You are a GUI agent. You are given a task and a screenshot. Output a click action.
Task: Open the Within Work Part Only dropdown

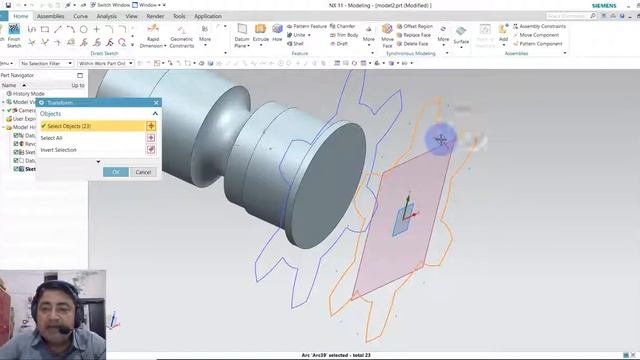[x=105, y=63]
